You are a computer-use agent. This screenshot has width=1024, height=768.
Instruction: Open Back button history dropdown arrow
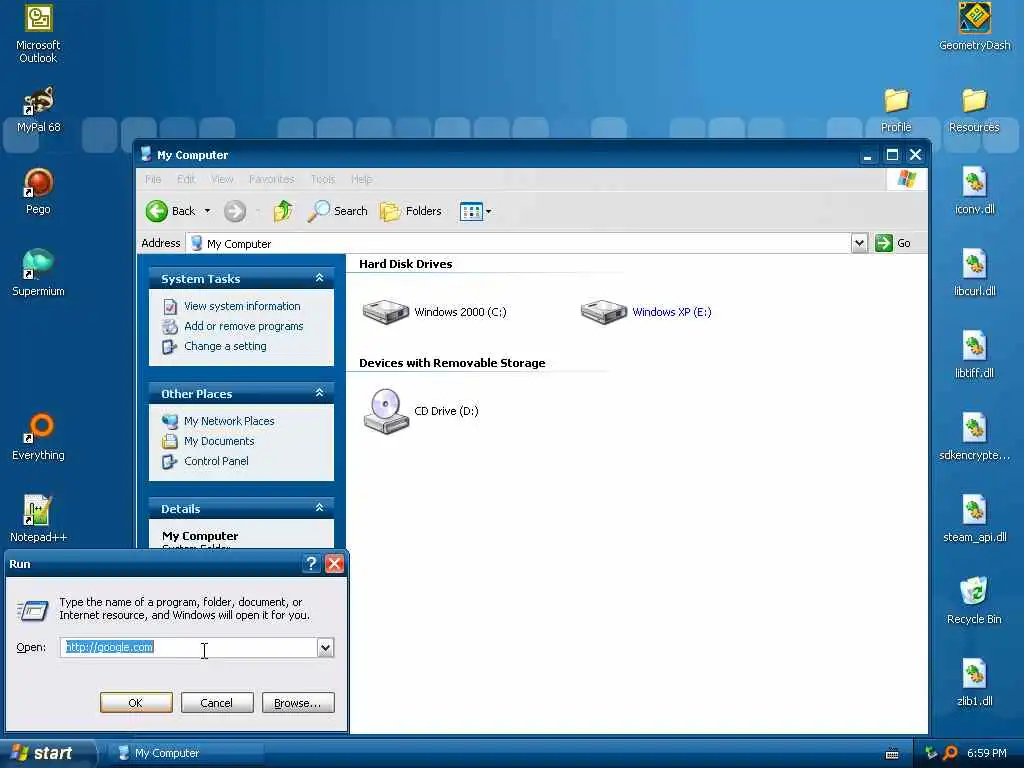click(x=208, y=211)
